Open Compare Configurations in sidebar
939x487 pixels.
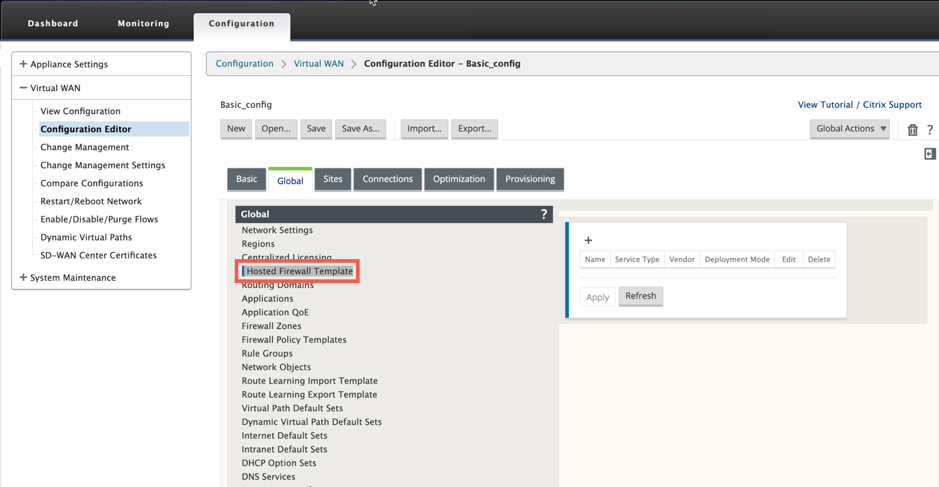pos(92,183)
